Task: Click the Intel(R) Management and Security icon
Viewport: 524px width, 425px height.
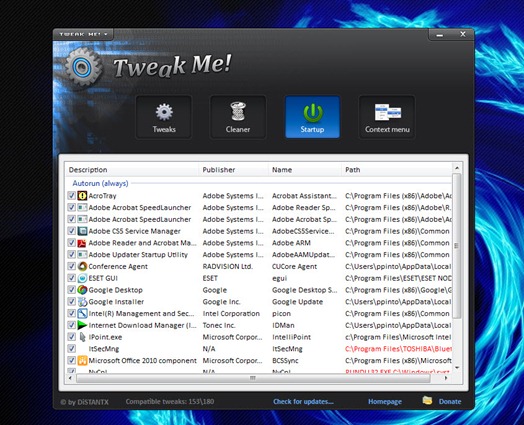Action: (x=82, y=313)
